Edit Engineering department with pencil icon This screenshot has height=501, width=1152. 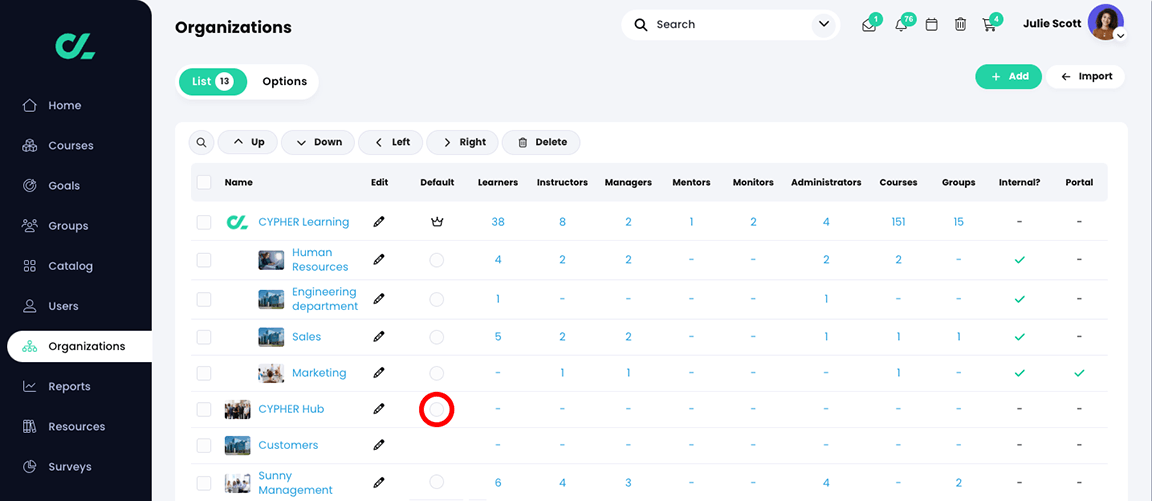[x=379, y=298]
